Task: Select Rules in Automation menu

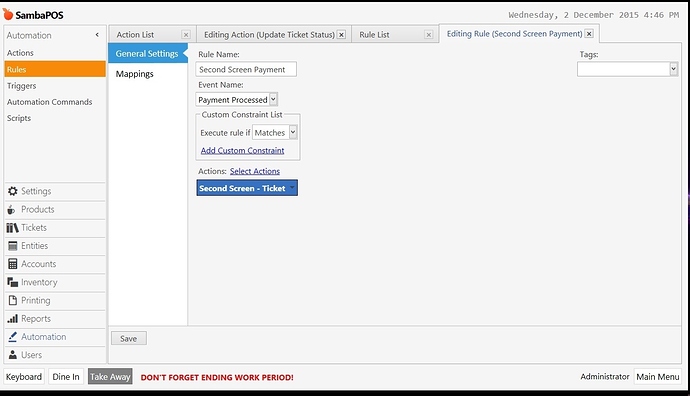Action: (x=55, y=70)
